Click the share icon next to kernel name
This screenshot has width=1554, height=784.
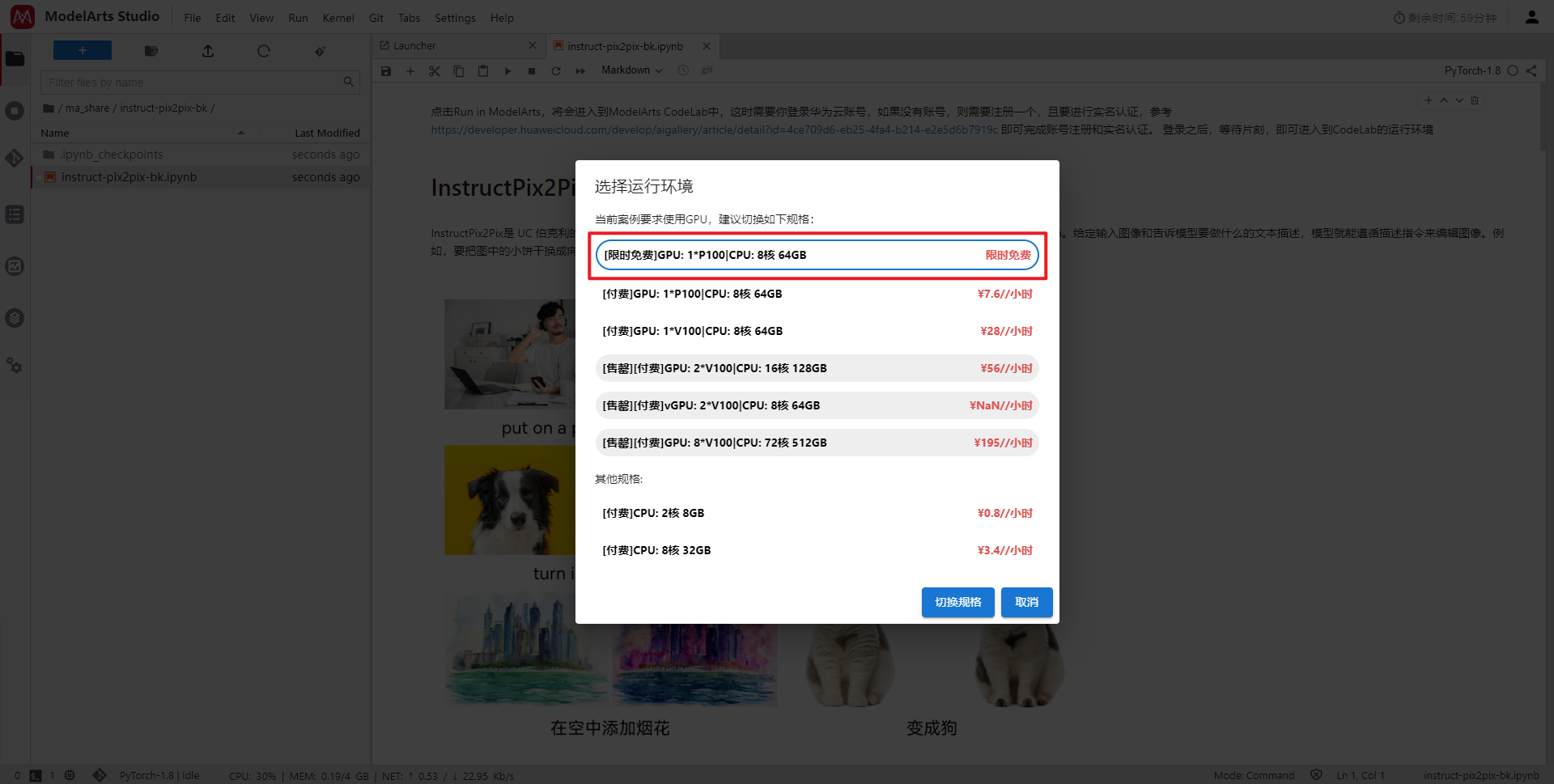coord(1531,70)
